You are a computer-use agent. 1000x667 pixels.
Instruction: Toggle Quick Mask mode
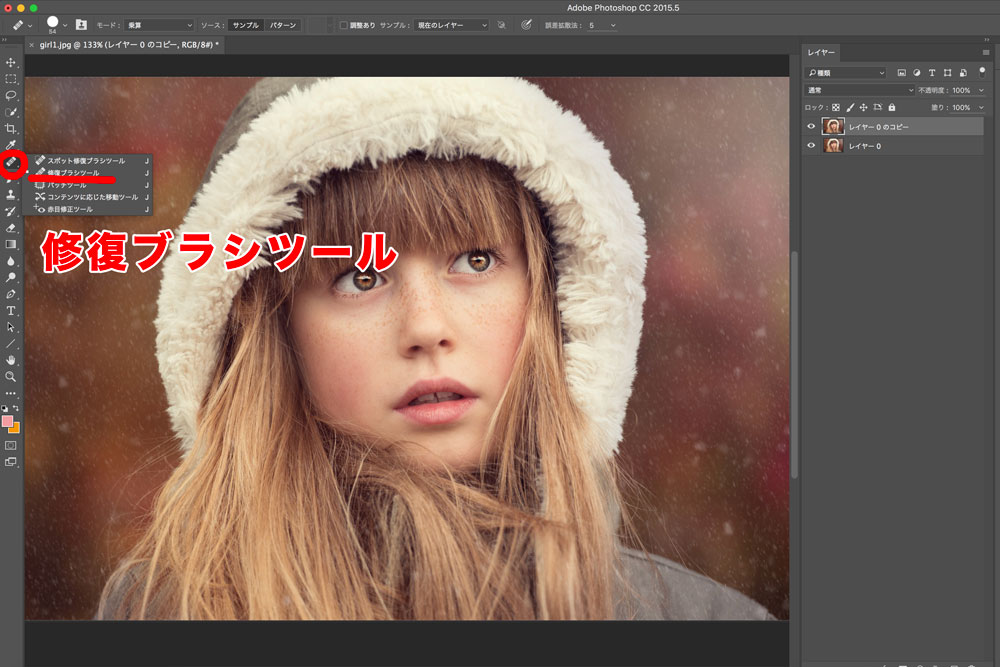click(11, 445)
